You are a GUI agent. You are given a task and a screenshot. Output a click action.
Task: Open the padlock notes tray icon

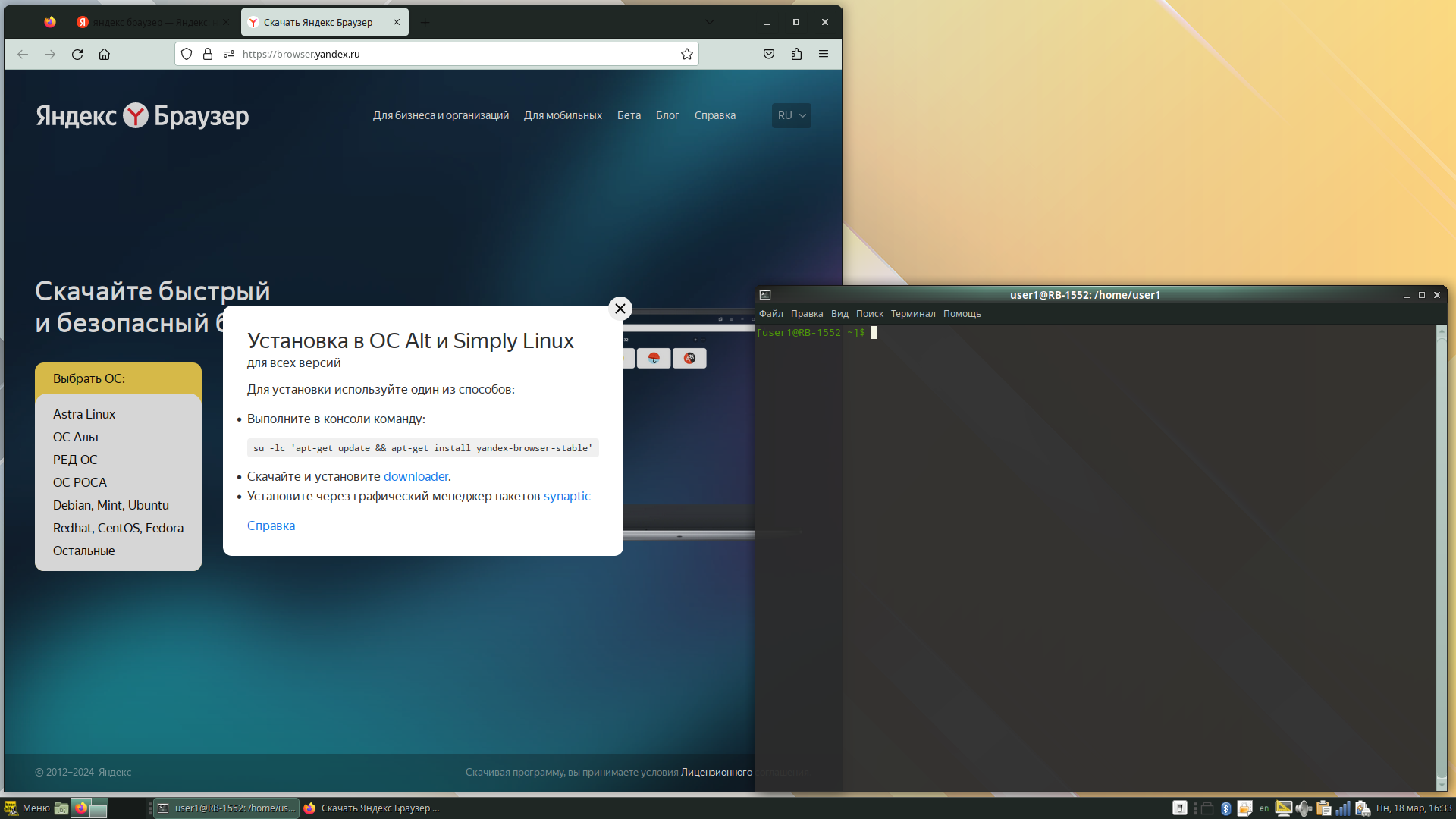1244,808
